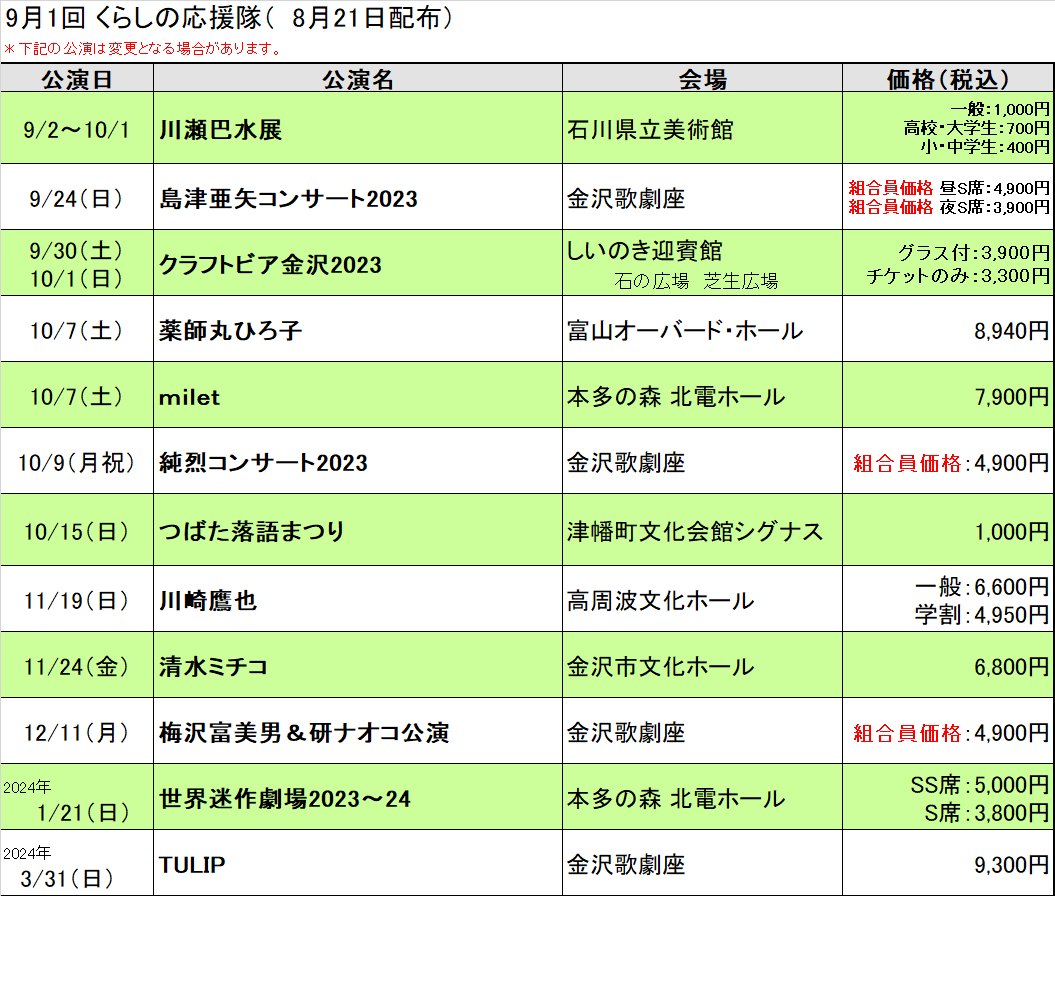The image size is (1055, 1002).
Task: Click the date '3/31(日)'
Action: (67, 878)
